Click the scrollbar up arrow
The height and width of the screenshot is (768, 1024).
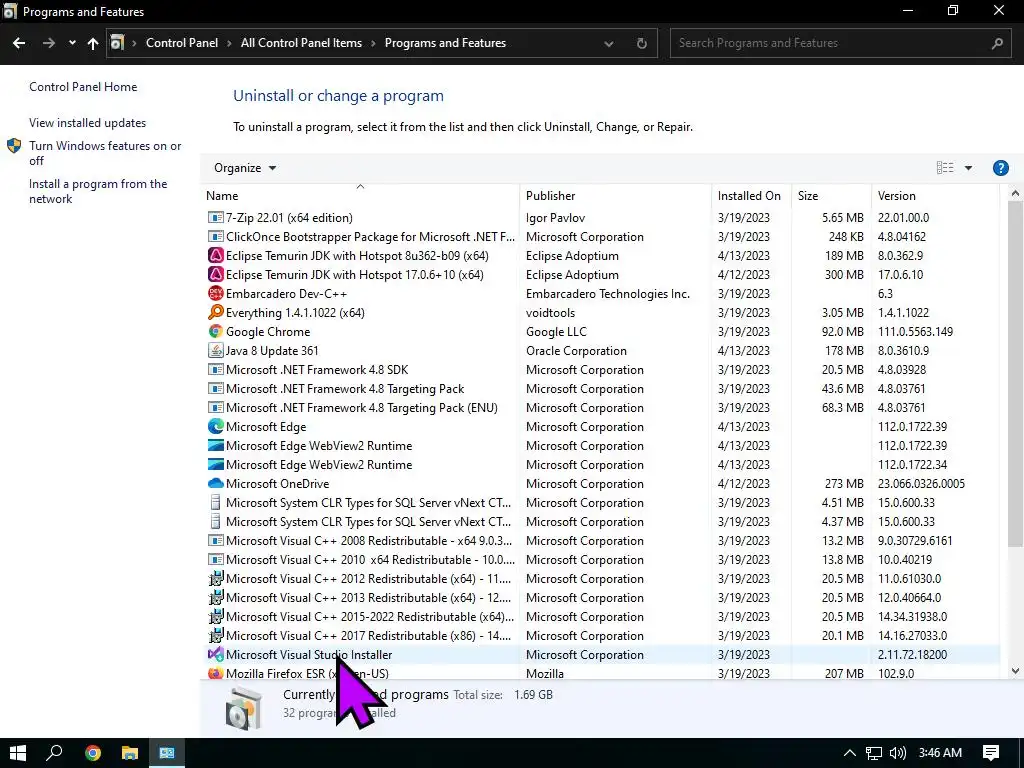pyautogui.click(x=1015, y=193)
